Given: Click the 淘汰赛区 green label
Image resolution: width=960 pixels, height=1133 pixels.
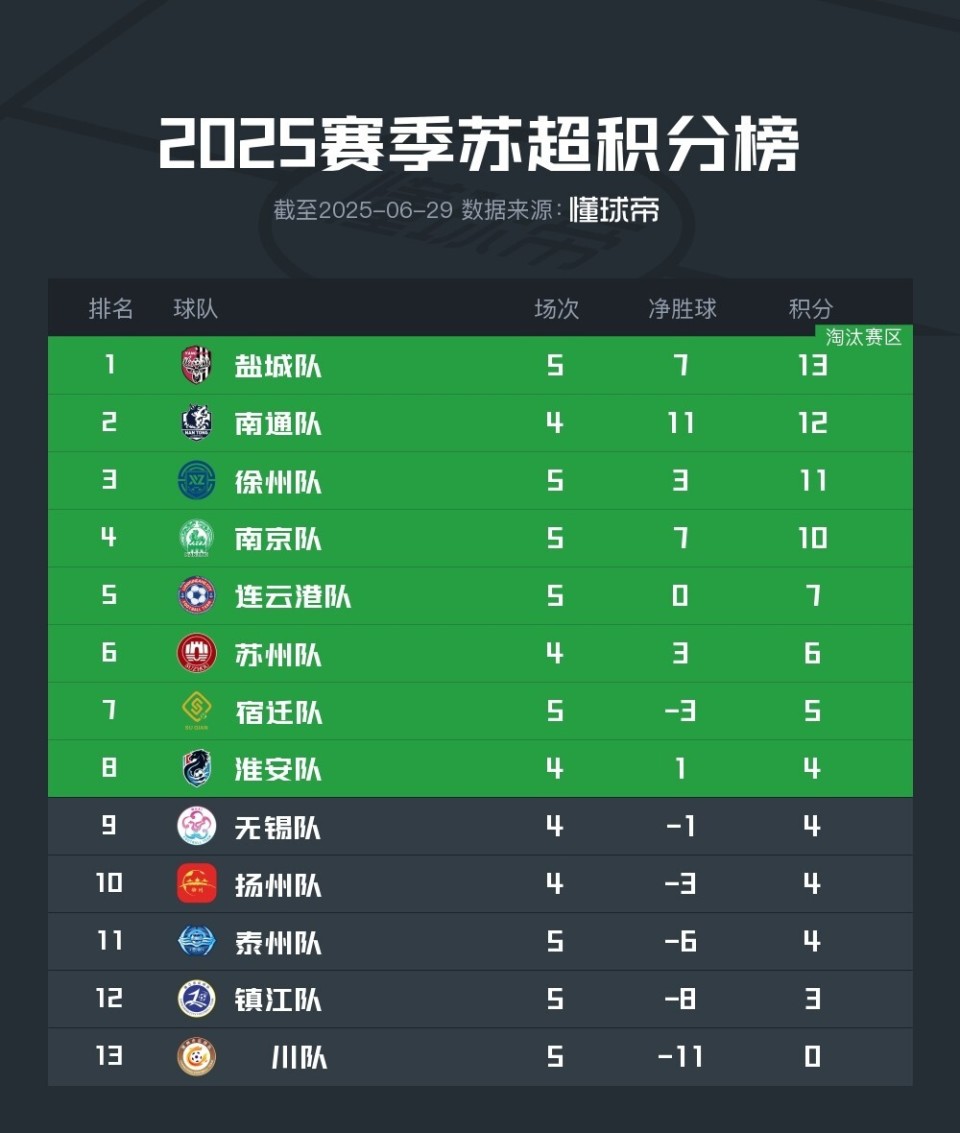Looking at the screenshot, I should (864, 337).
